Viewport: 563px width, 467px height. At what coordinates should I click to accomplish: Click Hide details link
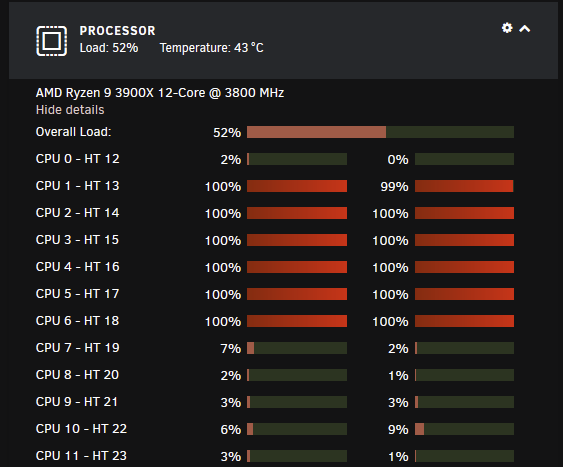coord(70,110)
